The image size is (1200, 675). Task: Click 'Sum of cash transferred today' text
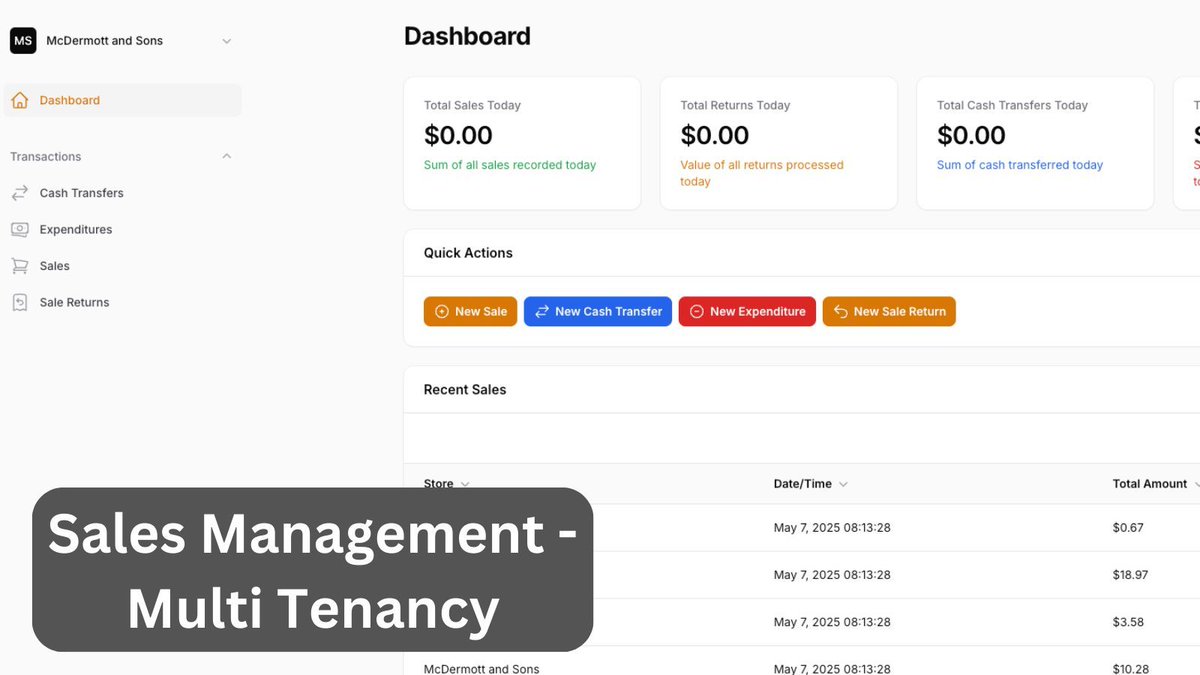(x=1020, y=165)
